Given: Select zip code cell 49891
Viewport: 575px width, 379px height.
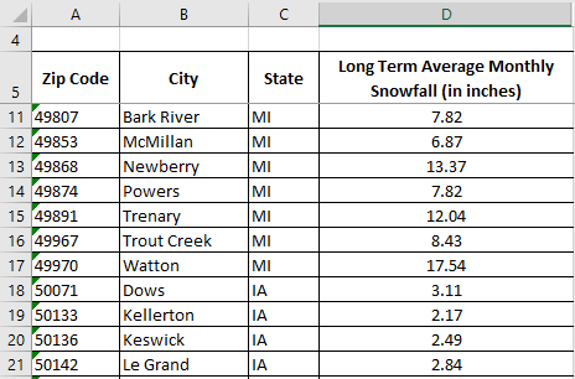Looking at the screenshot, I should [76, 215].
